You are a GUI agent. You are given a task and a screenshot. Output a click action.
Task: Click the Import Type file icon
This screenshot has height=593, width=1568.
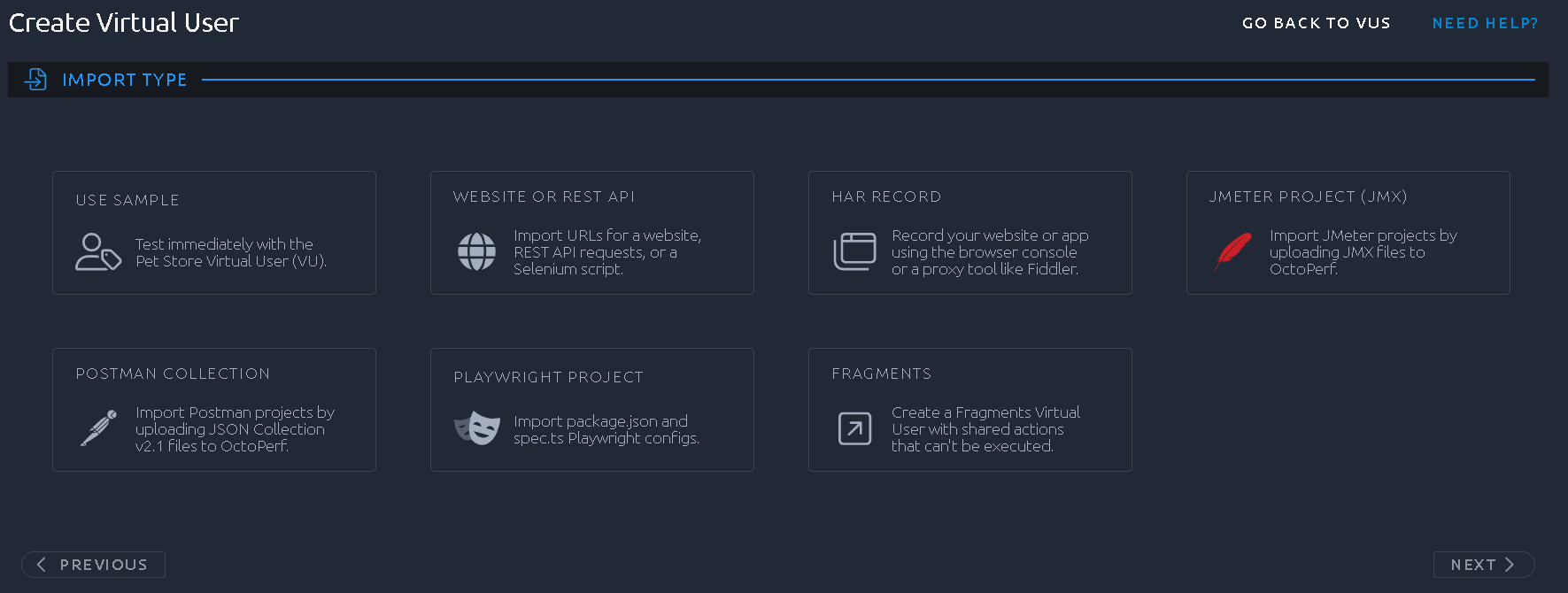[35, 80]
